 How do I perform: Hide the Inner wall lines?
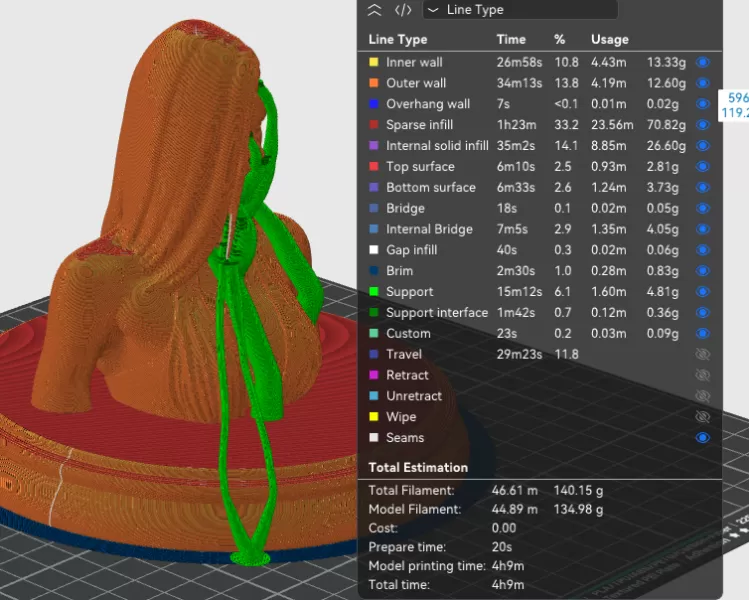(702, 62)
